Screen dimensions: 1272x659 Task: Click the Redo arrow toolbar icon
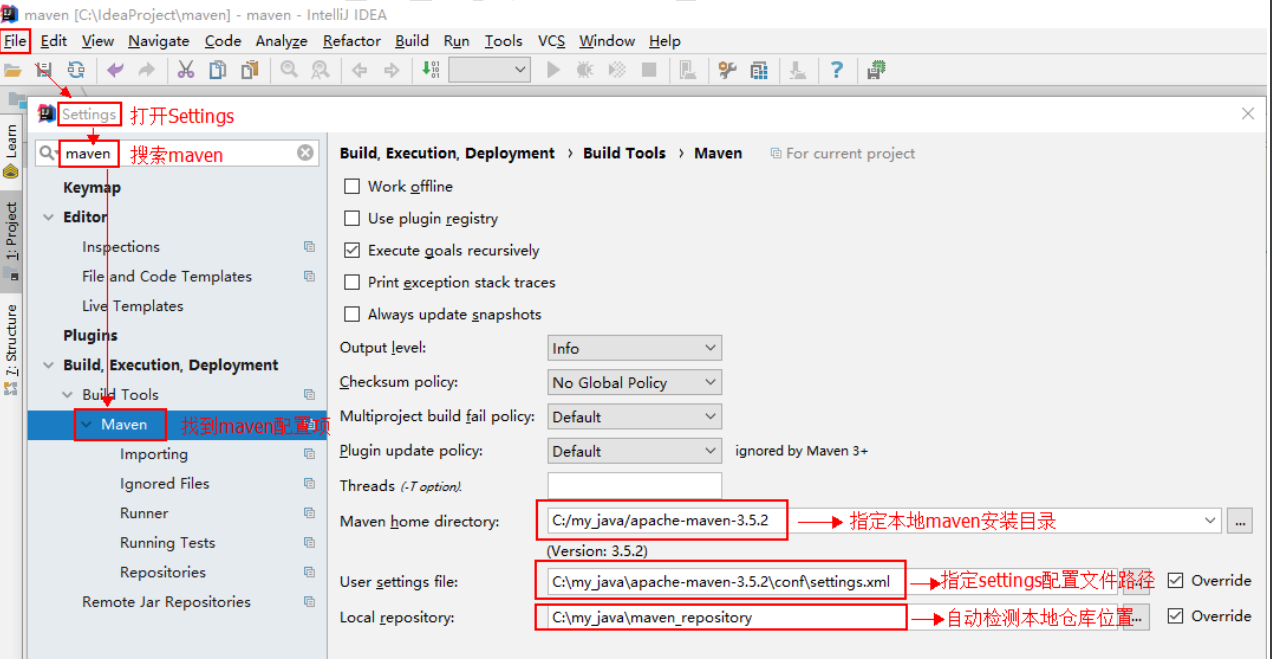[x=146, y=70]
